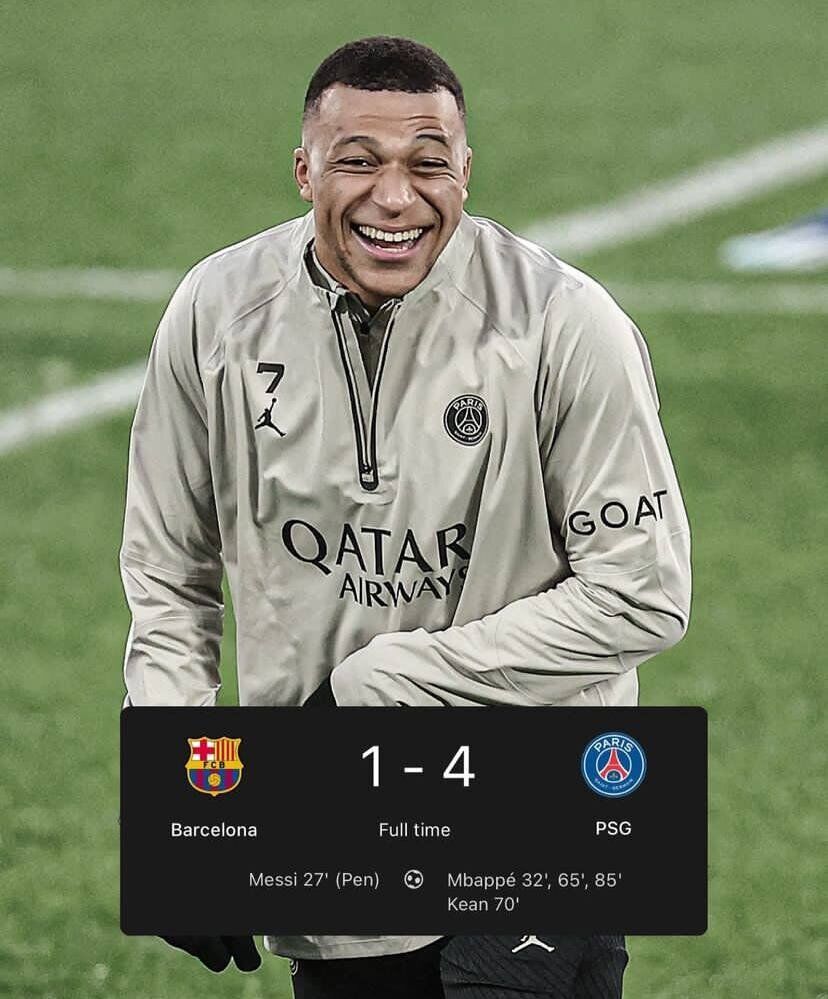Click the Jumpman logo on the shorts
Viewport: 828px width, 999px height.
tap(532, 944)
